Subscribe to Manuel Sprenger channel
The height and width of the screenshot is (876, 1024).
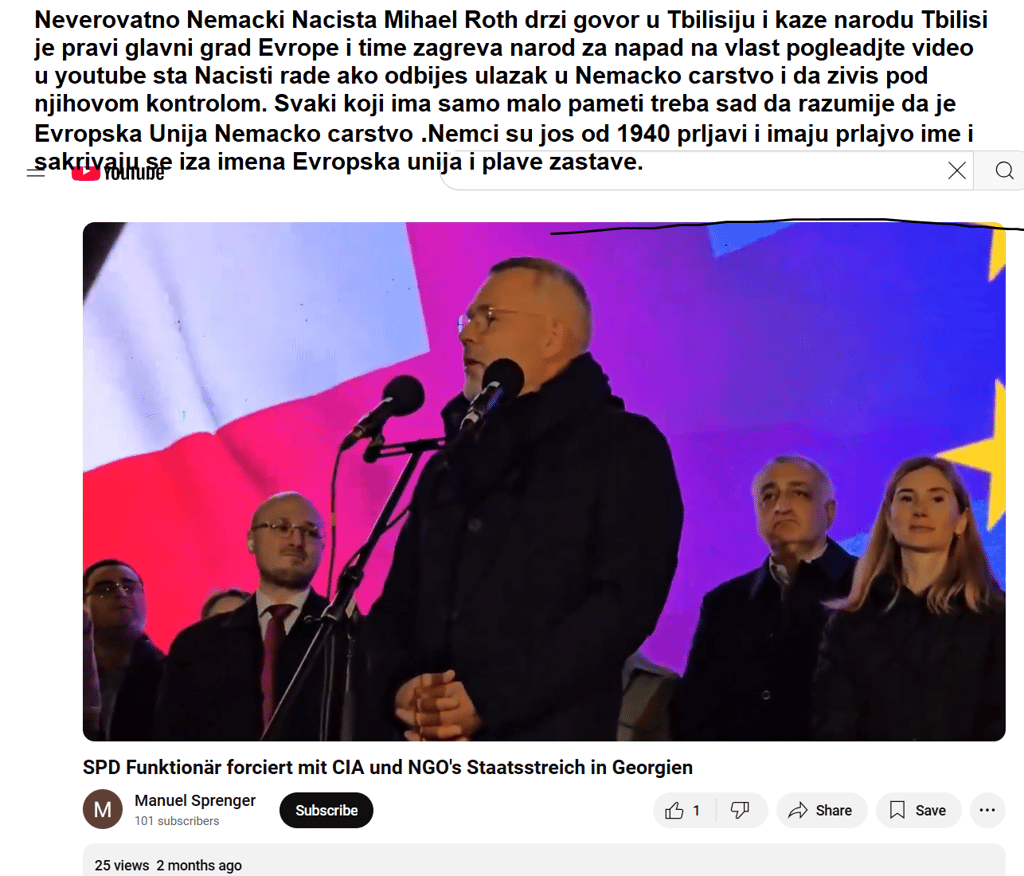click(x=326, y=811)
